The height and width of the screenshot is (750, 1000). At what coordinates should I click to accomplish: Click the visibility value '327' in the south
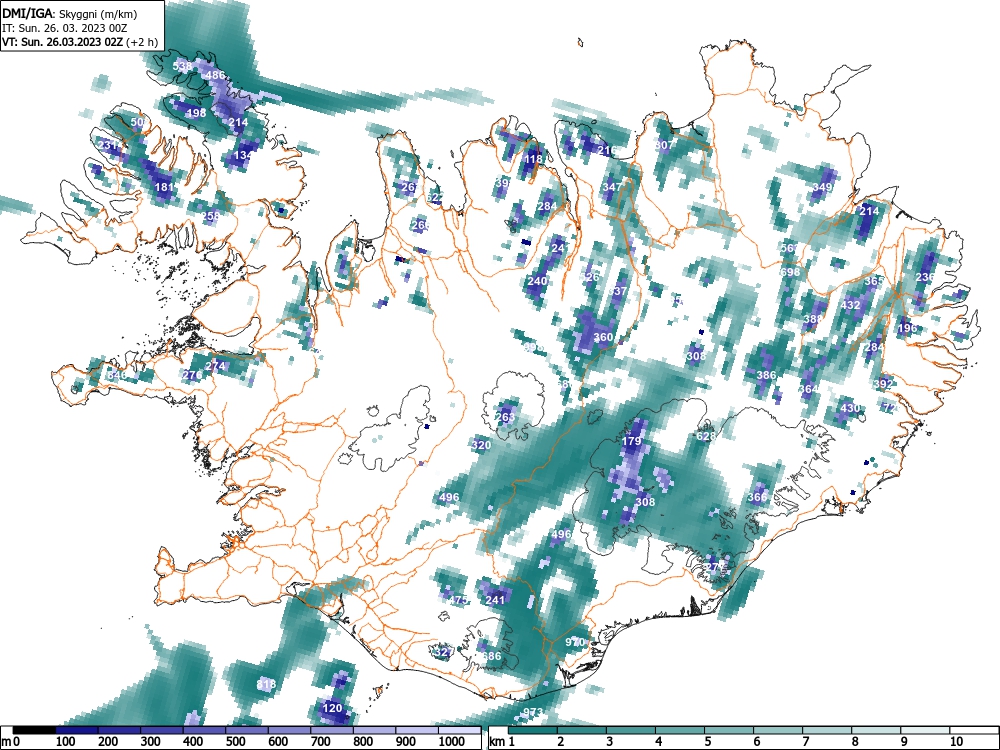(444, 652)
